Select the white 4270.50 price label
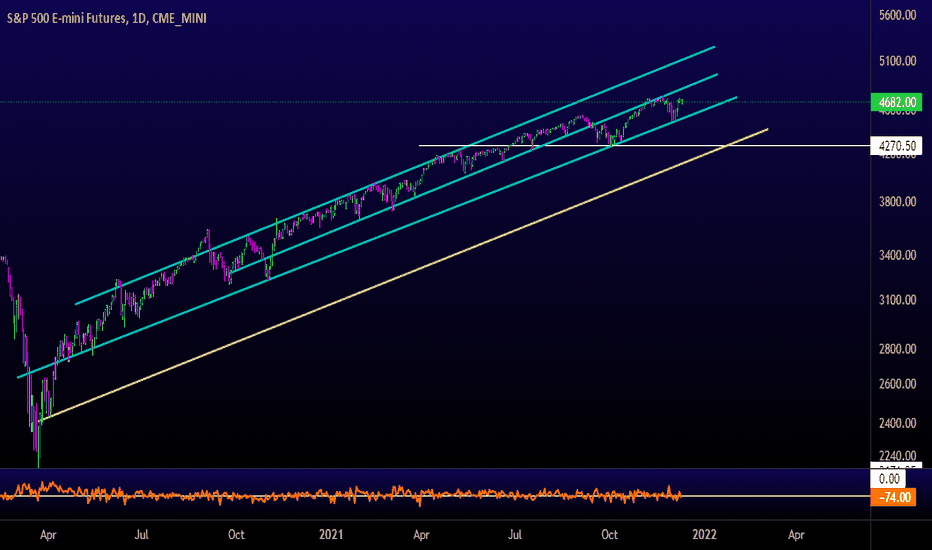The height and width of the screenshot is (550, 932). click(896, 146)
